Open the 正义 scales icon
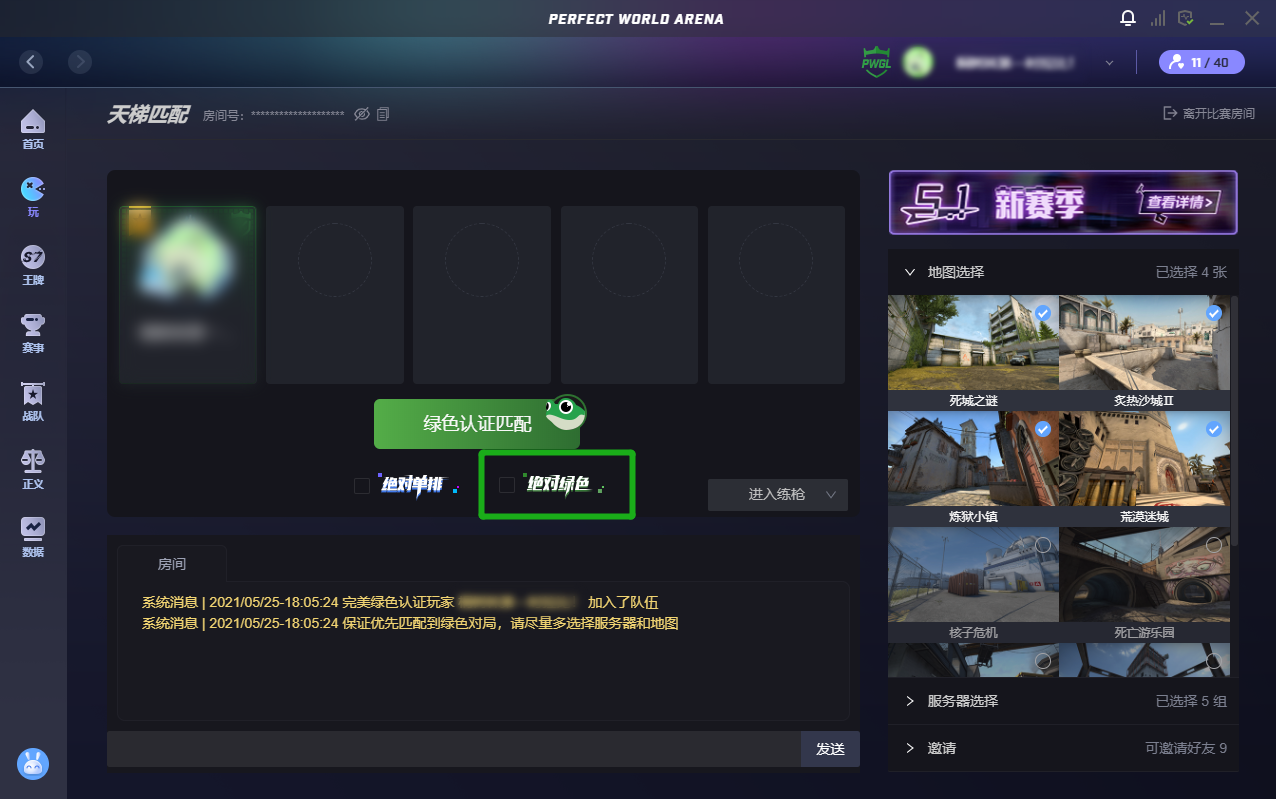Screen dimensions: 1276x799 click(33, 468)
